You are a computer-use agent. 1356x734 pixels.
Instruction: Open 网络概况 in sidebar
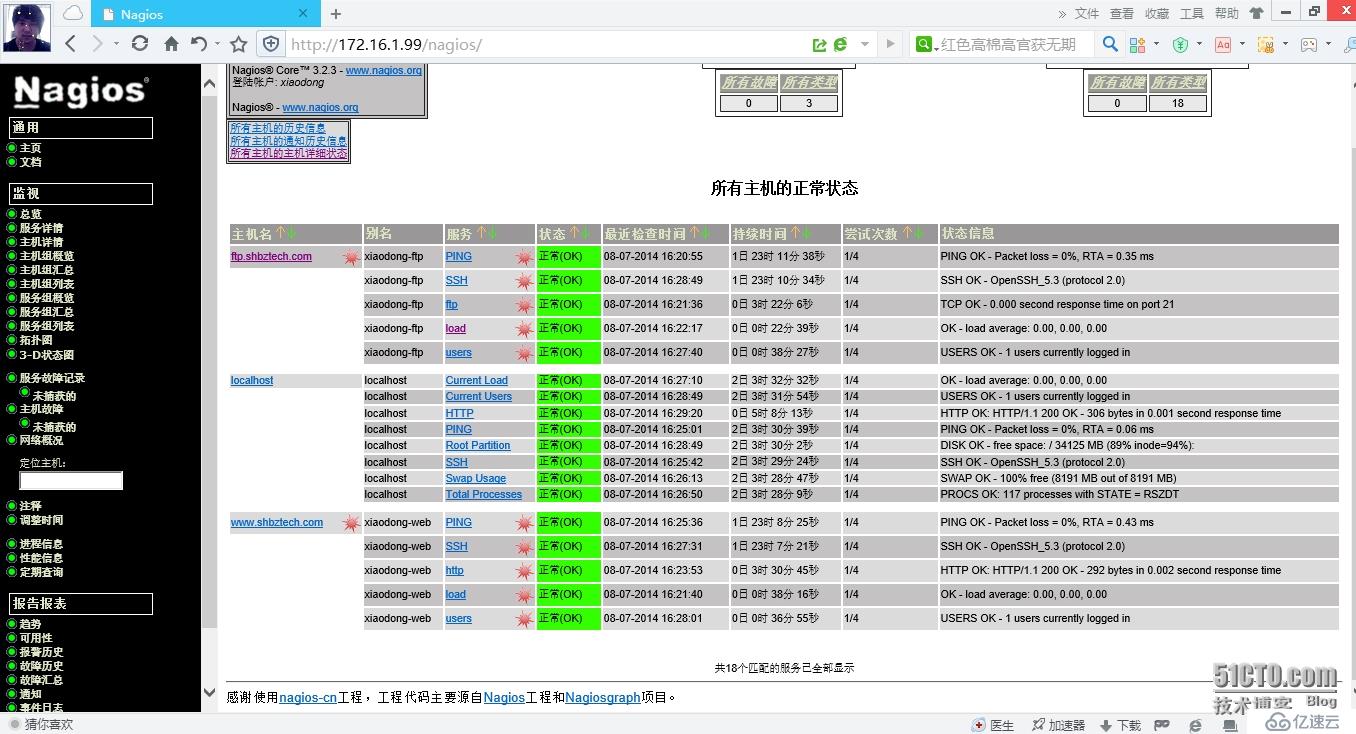point(41,440)
